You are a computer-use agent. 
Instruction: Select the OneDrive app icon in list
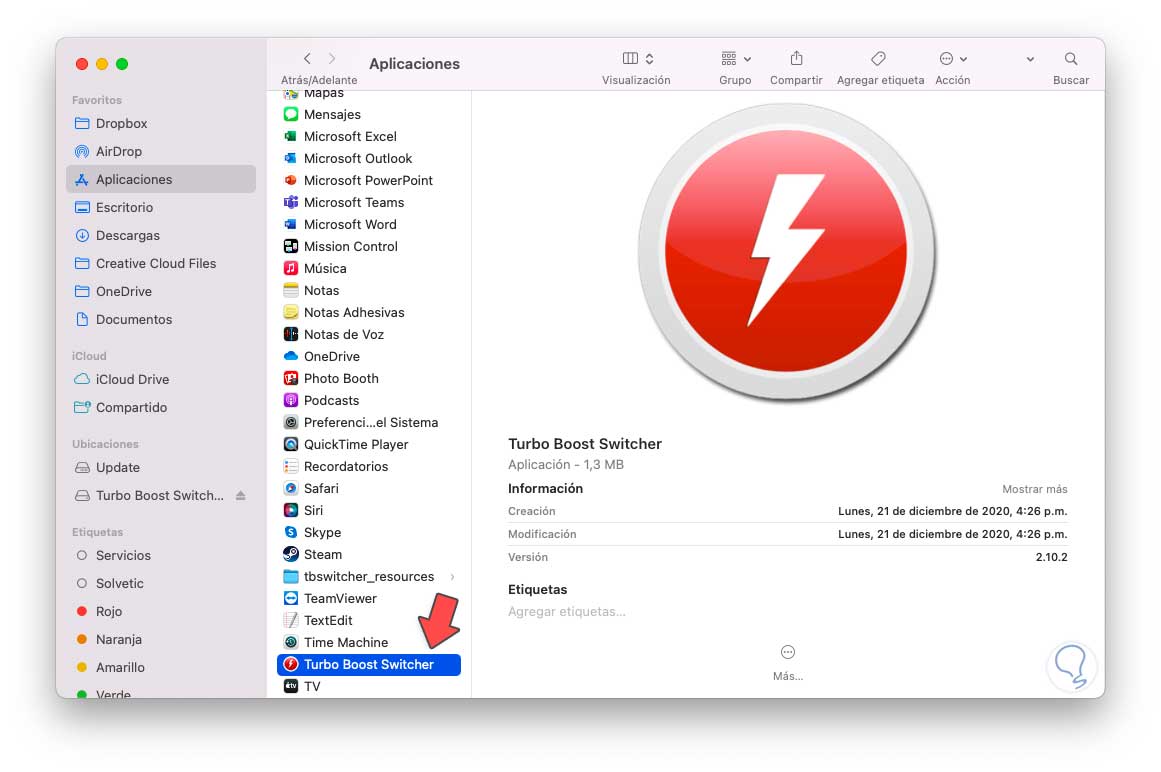291,356
